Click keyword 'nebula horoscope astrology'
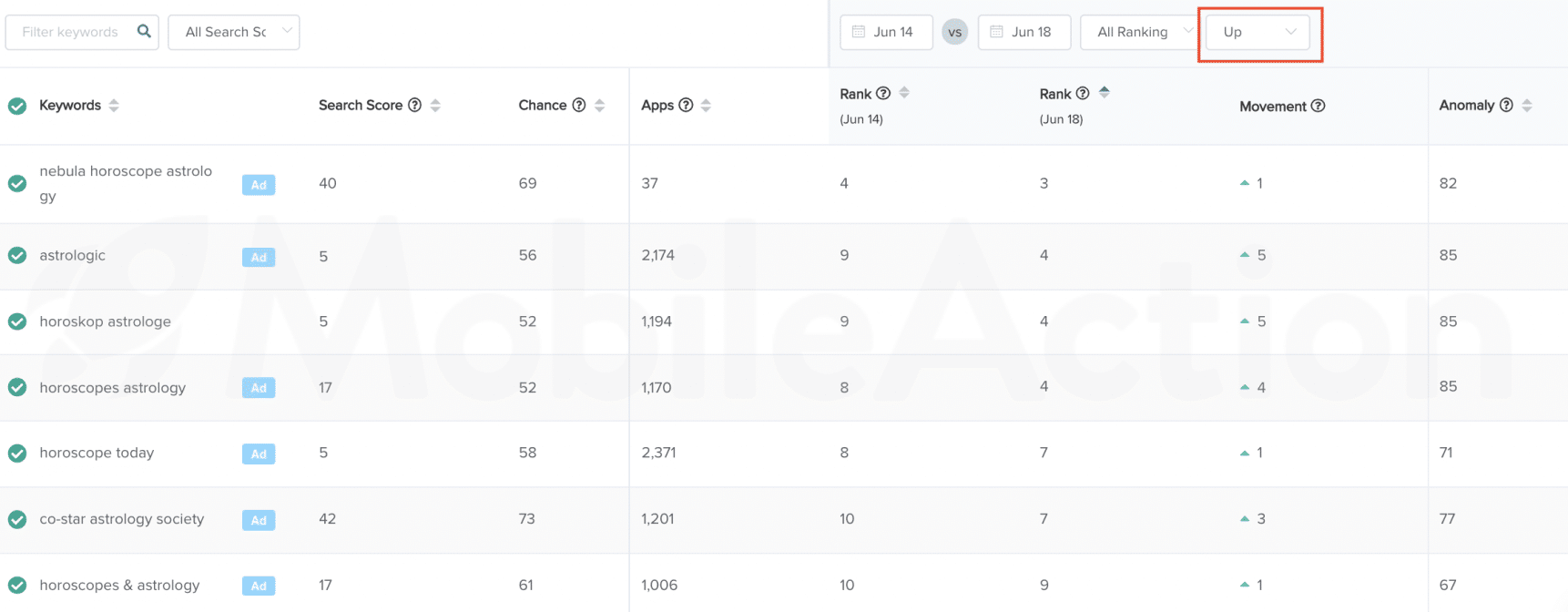The width and height of the screenshot is (1568, 612). tap(126, 183)
